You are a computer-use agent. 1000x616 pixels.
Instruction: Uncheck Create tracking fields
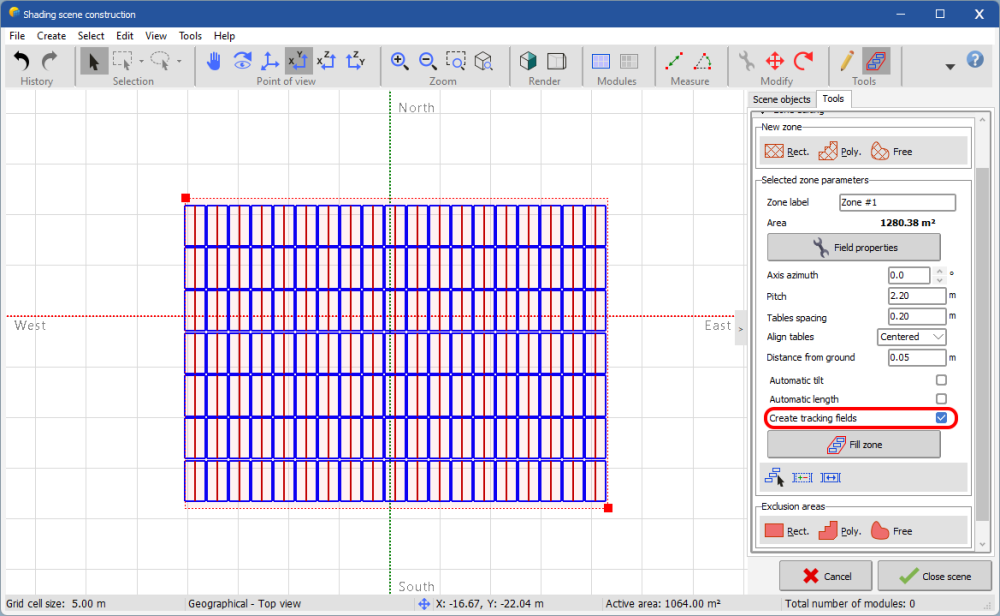pyautogui.click(x=941, y=418)
